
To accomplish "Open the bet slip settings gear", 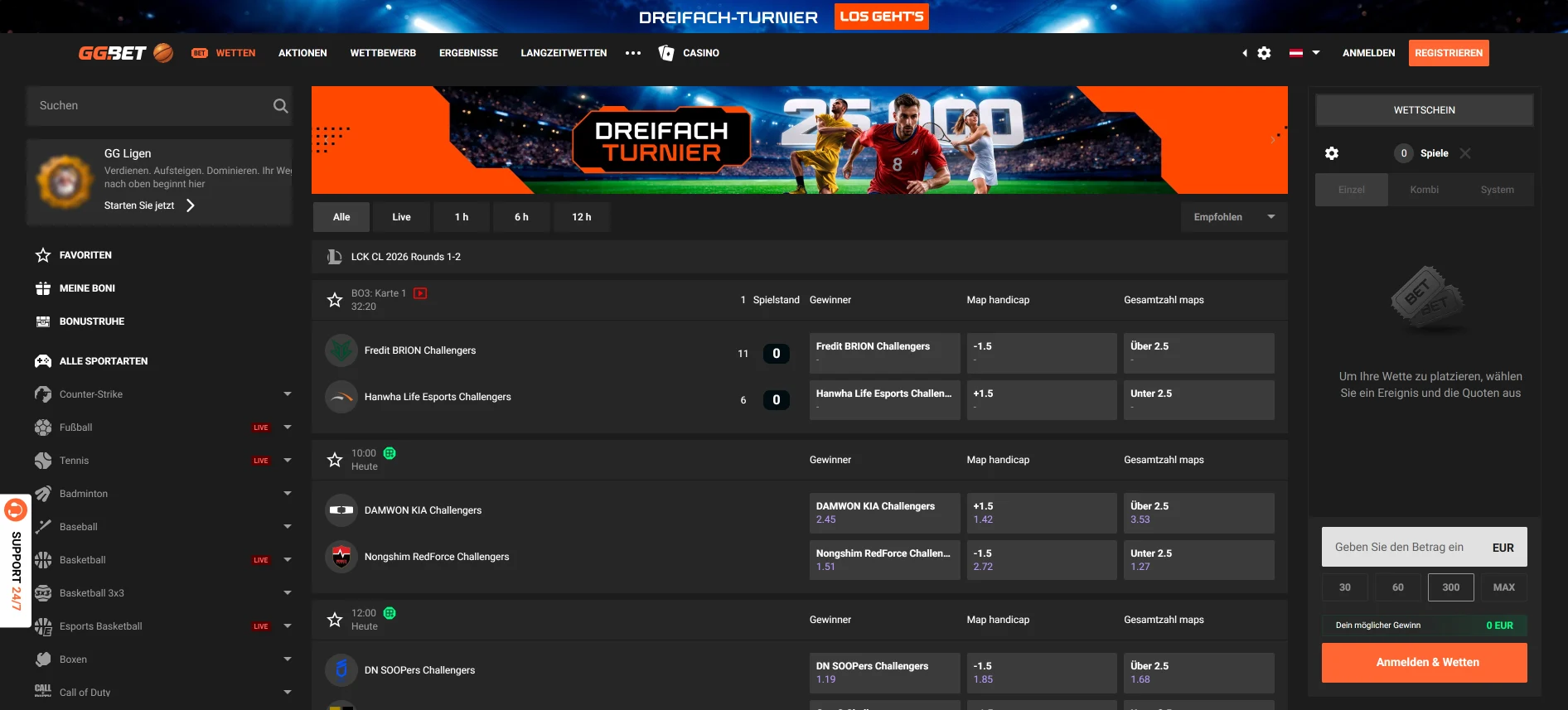I will tap(1332, 153).
